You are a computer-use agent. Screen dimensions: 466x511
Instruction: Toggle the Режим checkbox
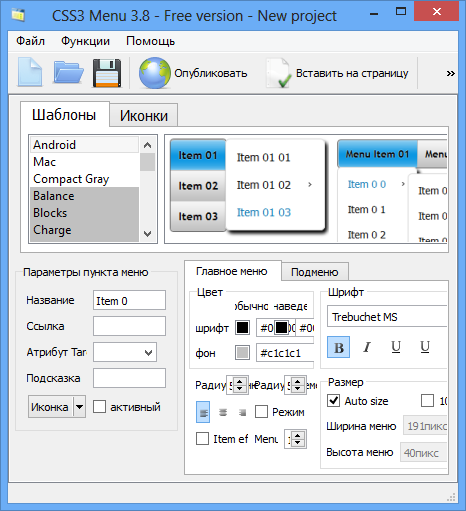tap(261, 412)
